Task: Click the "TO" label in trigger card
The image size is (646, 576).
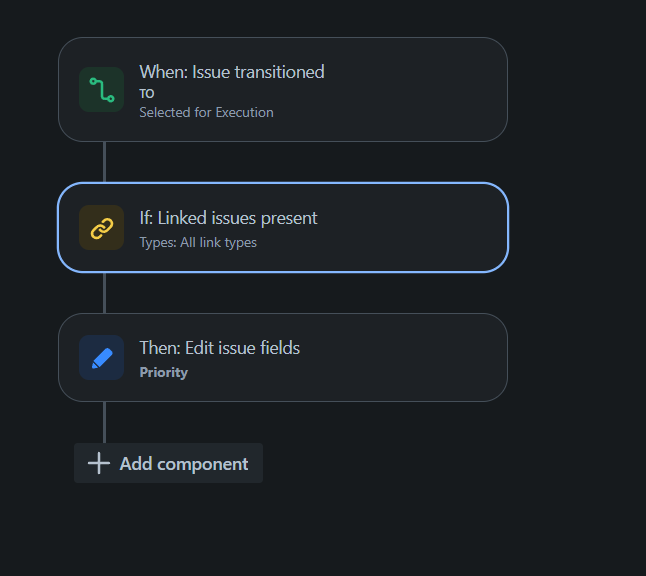Action: [x=147, y=93]
